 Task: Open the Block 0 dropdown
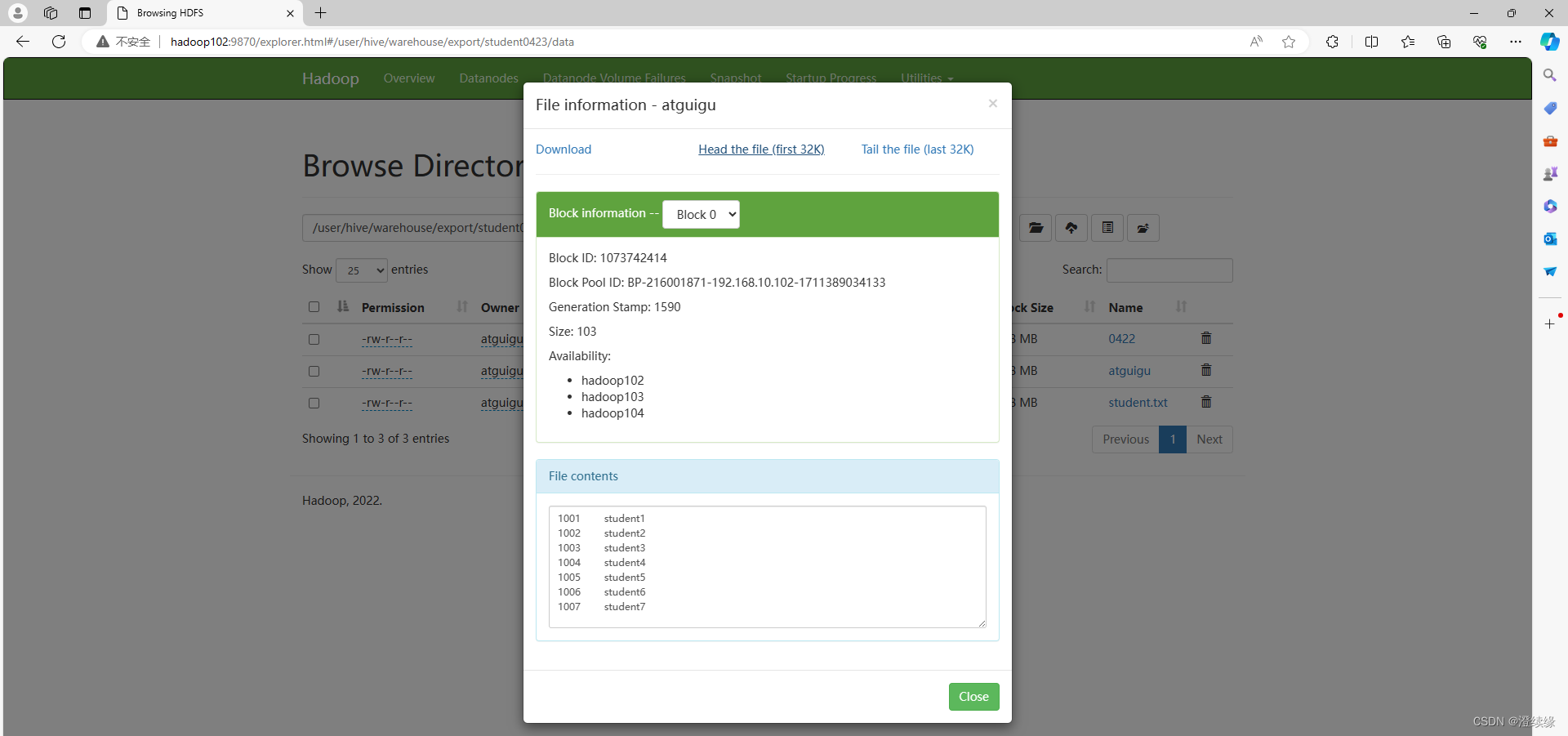(x=701, y=214)
